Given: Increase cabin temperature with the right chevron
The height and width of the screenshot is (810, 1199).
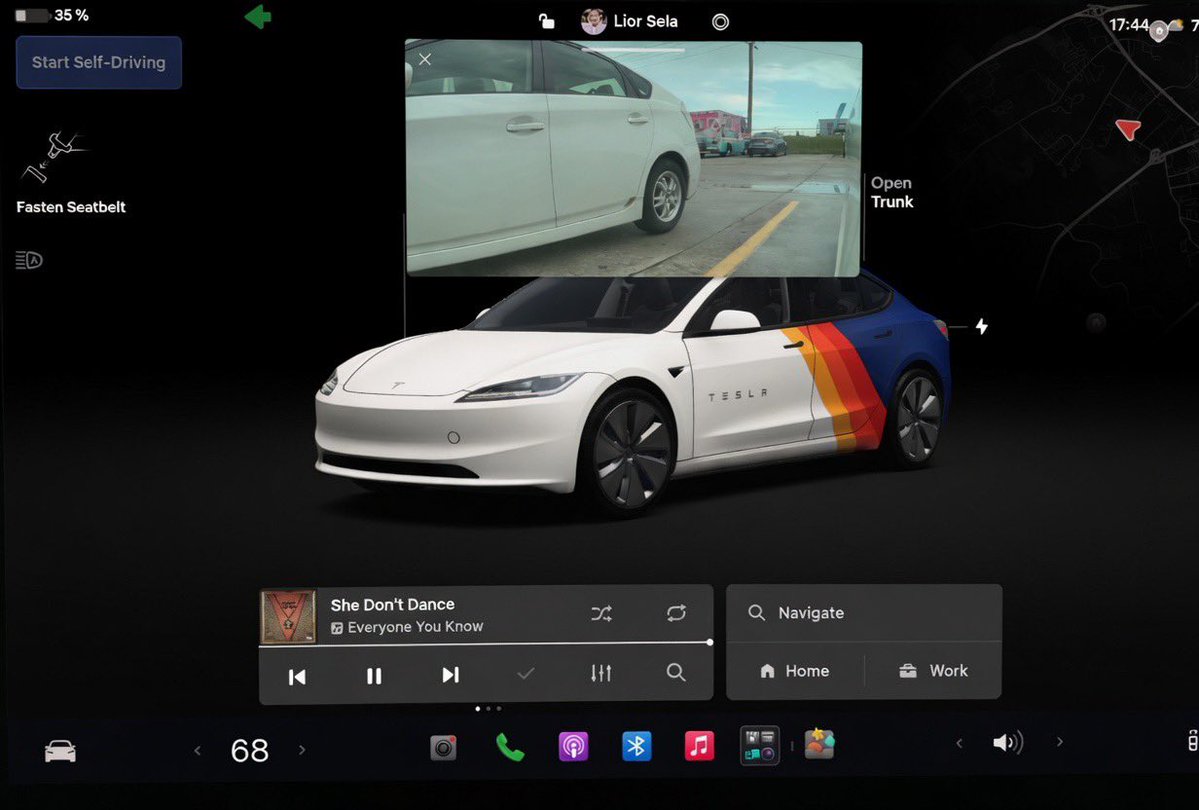Looking at the screenshot, I should pos(302,750).
